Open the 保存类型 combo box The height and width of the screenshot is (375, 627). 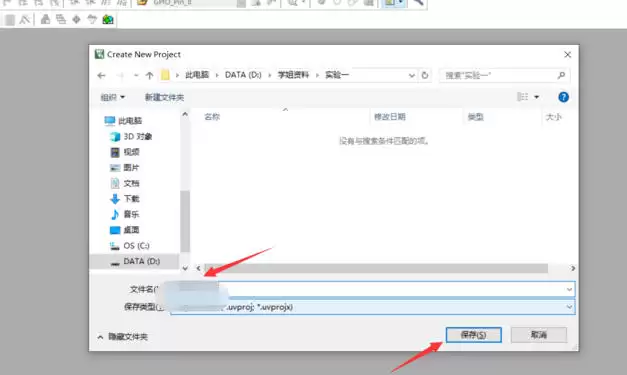[x=373, y=307]
